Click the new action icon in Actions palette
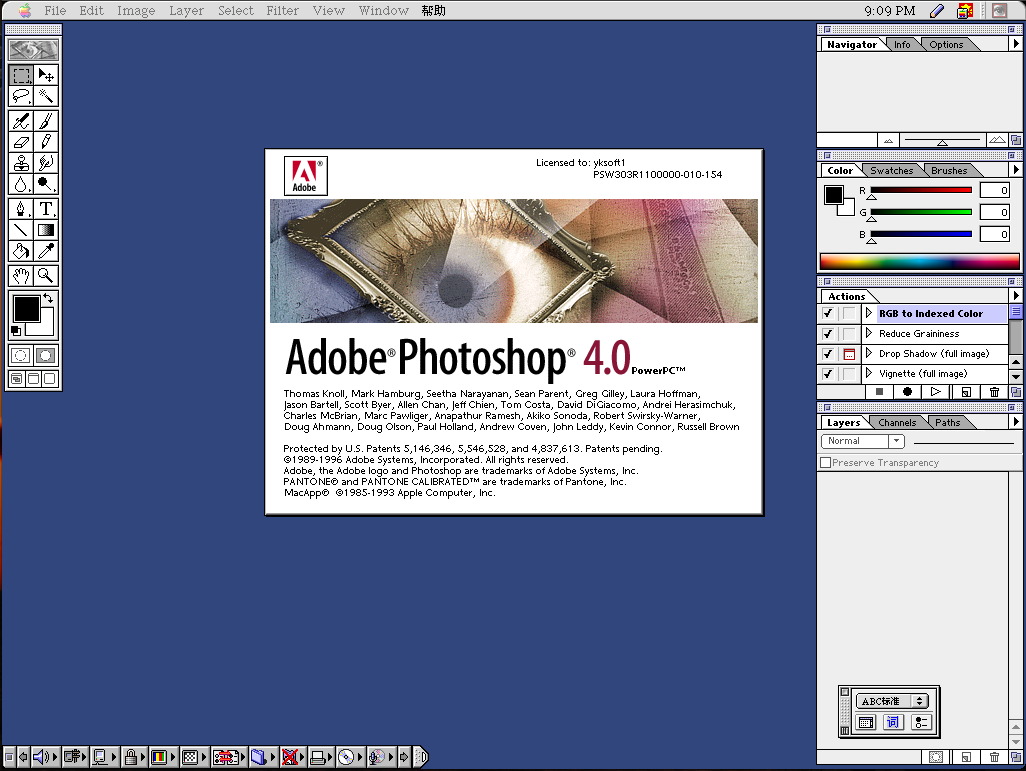The height and width of the screenshot is (771, 1026). click(966, 392)
